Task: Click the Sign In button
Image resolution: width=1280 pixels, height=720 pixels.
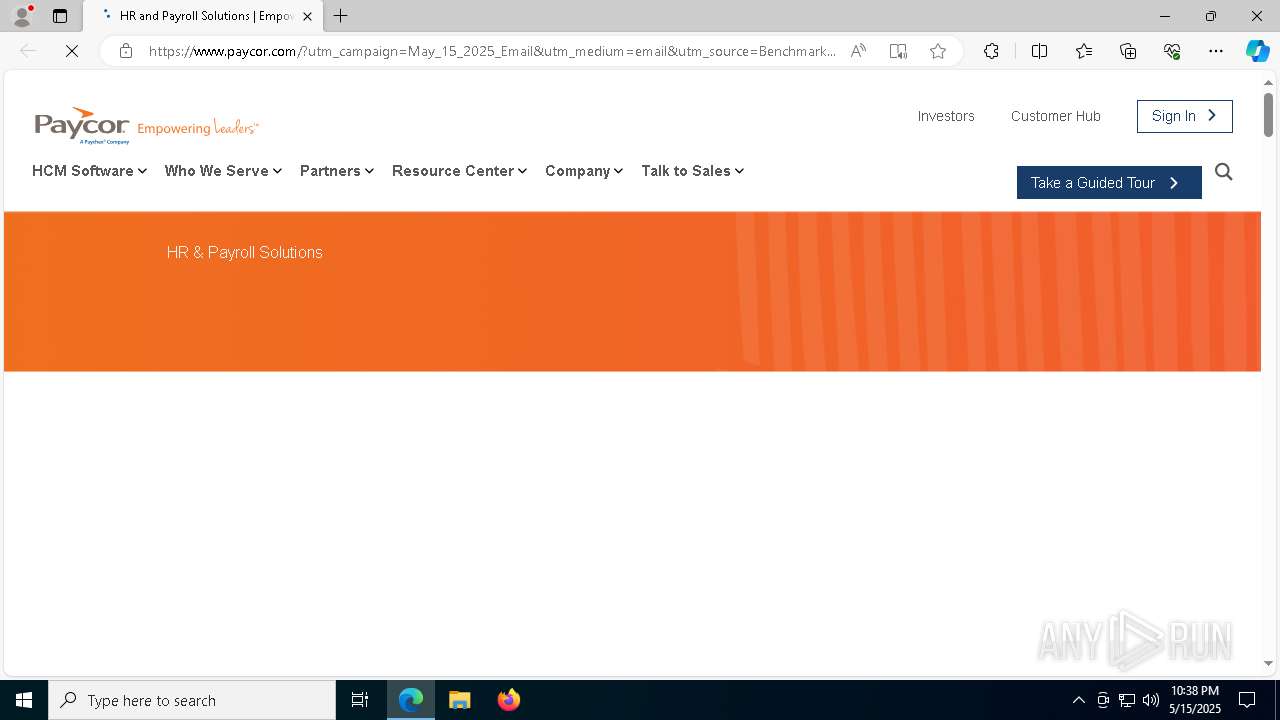Action: click(1184, 116)
